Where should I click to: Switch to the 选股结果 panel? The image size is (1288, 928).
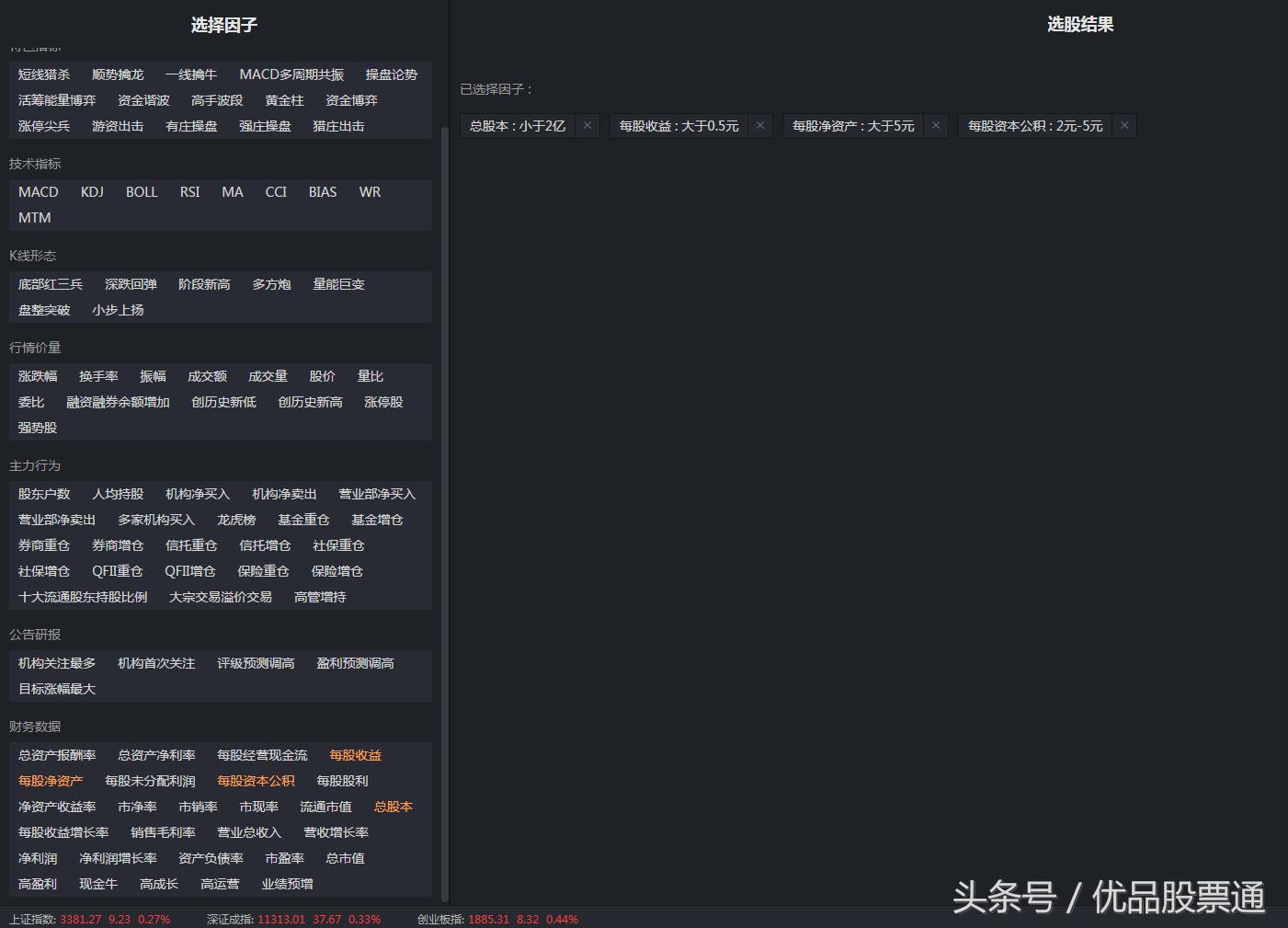click(1080, 24)
